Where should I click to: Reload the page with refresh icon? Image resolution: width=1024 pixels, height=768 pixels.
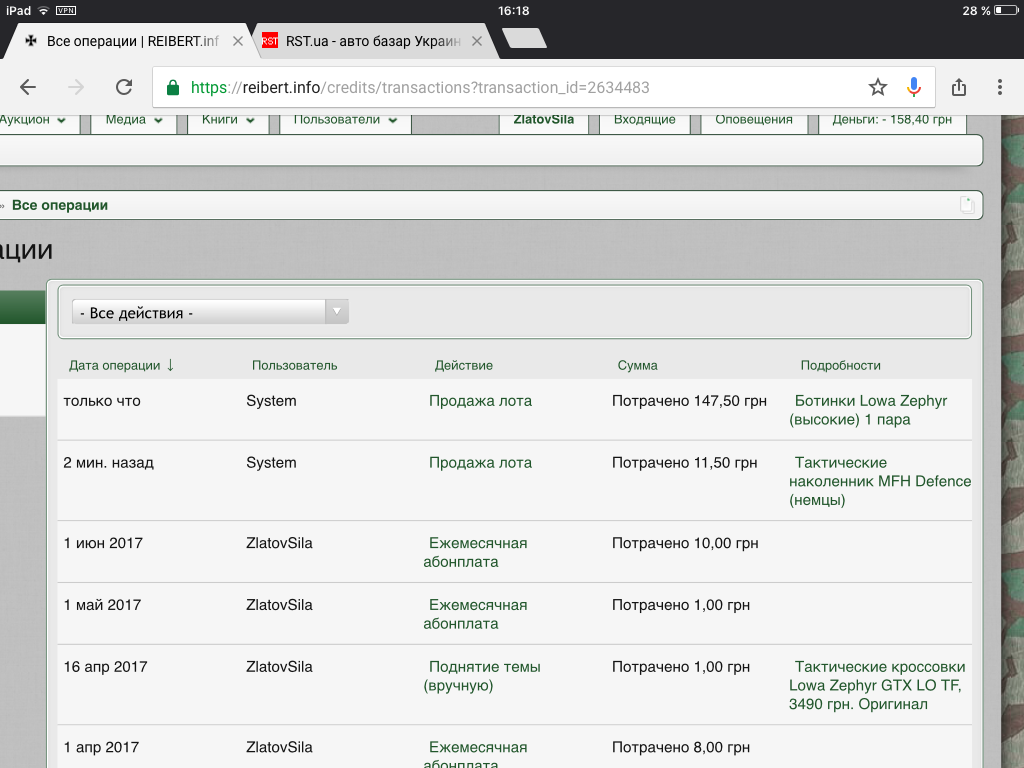124,87
